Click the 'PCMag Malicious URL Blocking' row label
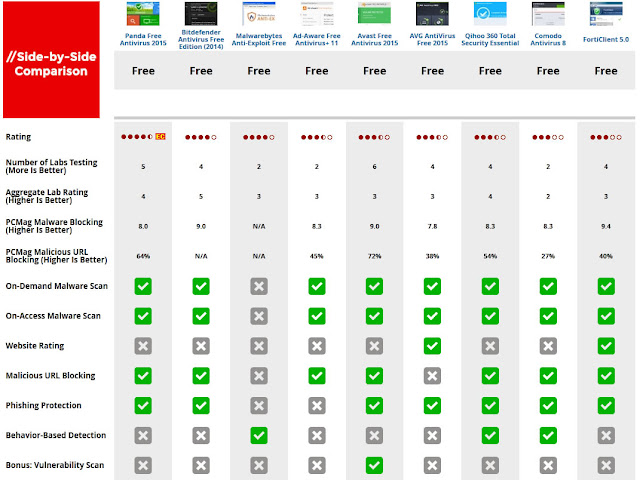Image resolution: width=640 pixels, height=480 pixels. pos(56,256)
